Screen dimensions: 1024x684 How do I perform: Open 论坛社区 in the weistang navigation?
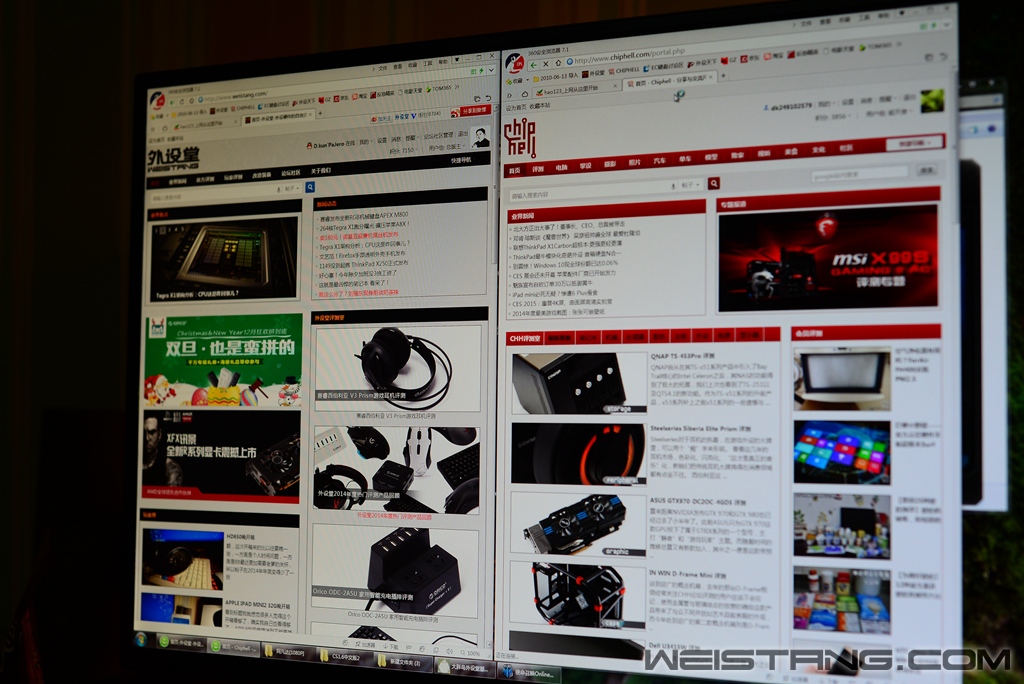(x=291, y=173)
